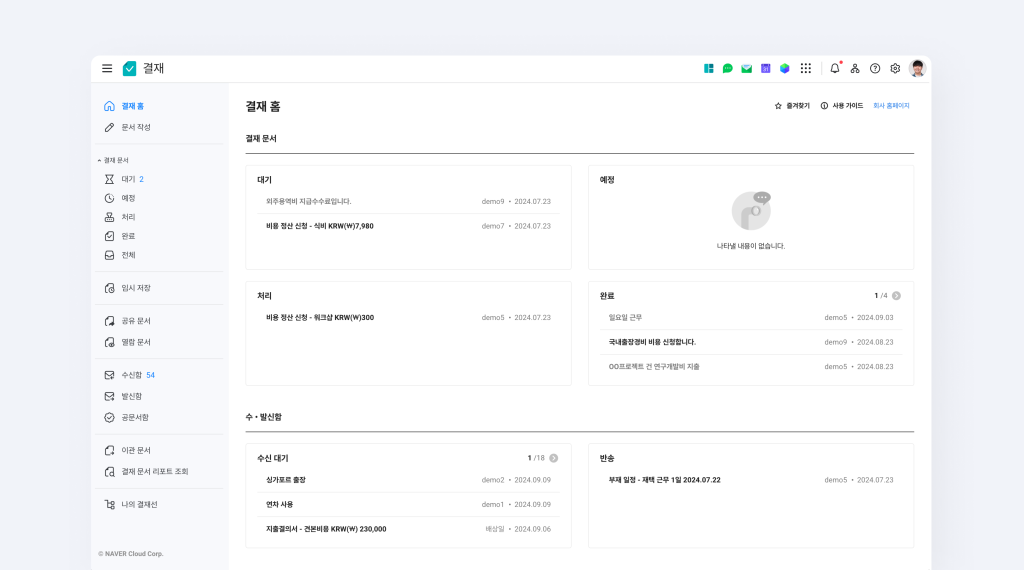Go to next page of 수신 대기

click(554, 458)
